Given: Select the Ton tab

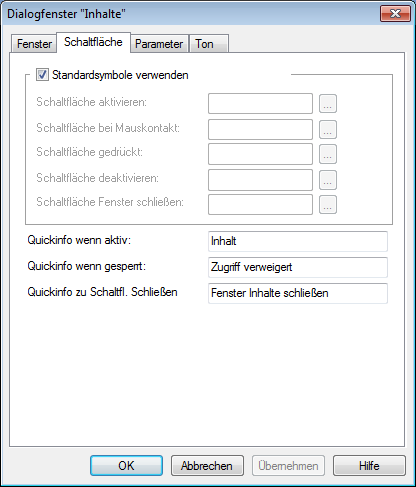Looking at the screenshot, I should pyautogui.click(x=209, y=44).
